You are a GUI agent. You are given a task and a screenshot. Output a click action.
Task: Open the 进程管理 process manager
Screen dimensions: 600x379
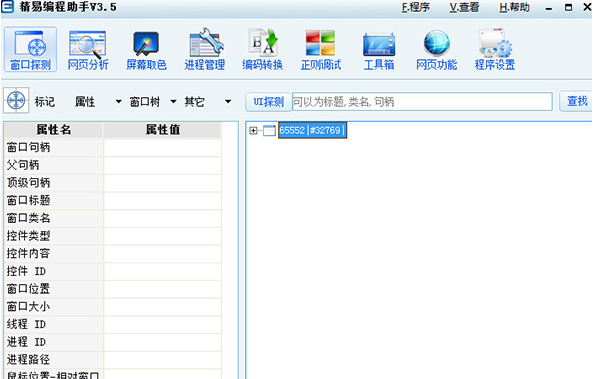click(x=204, y=49)
